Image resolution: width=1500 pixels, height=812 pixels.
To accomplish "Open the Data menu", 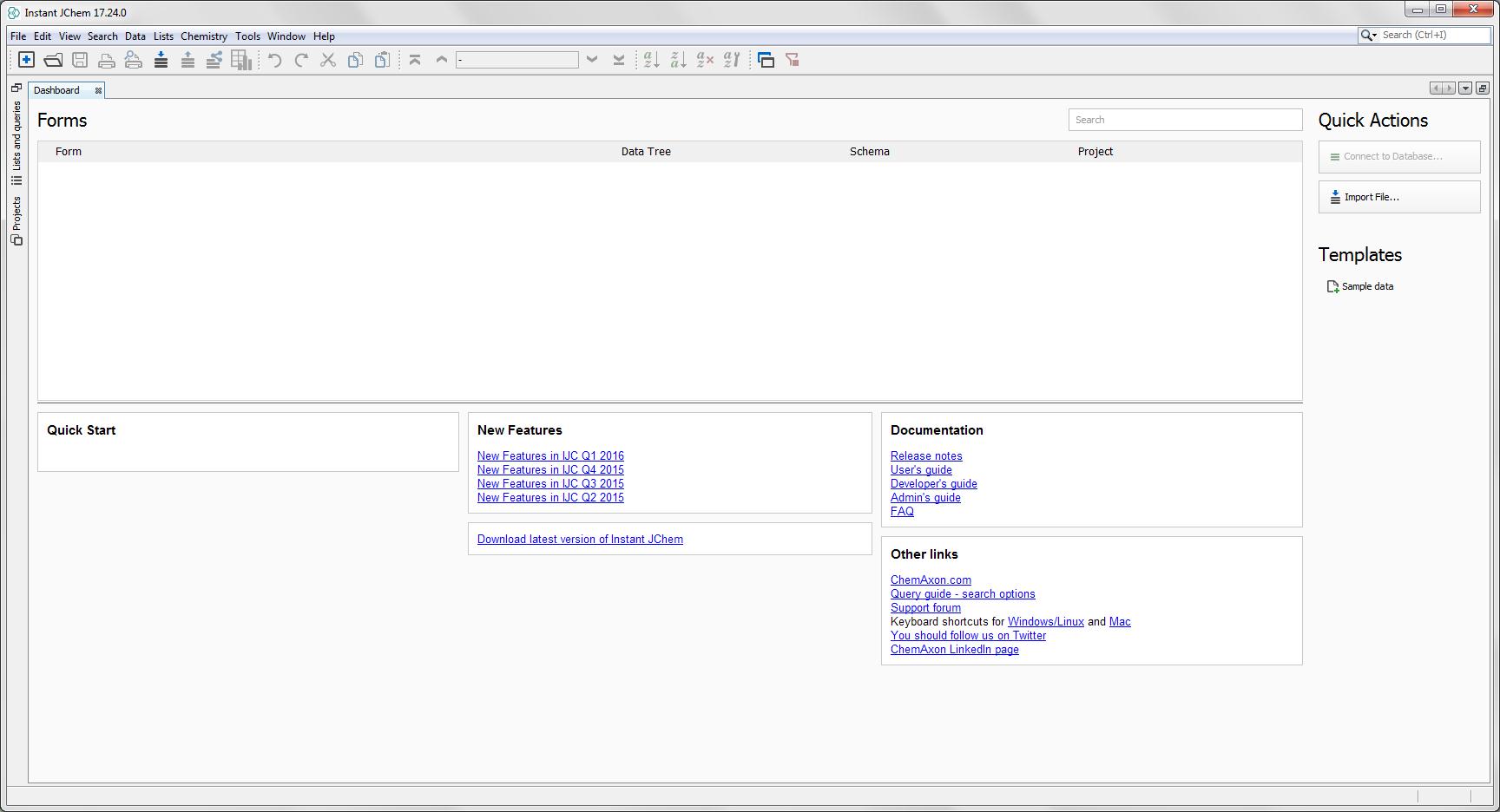I will click(135, 36).
